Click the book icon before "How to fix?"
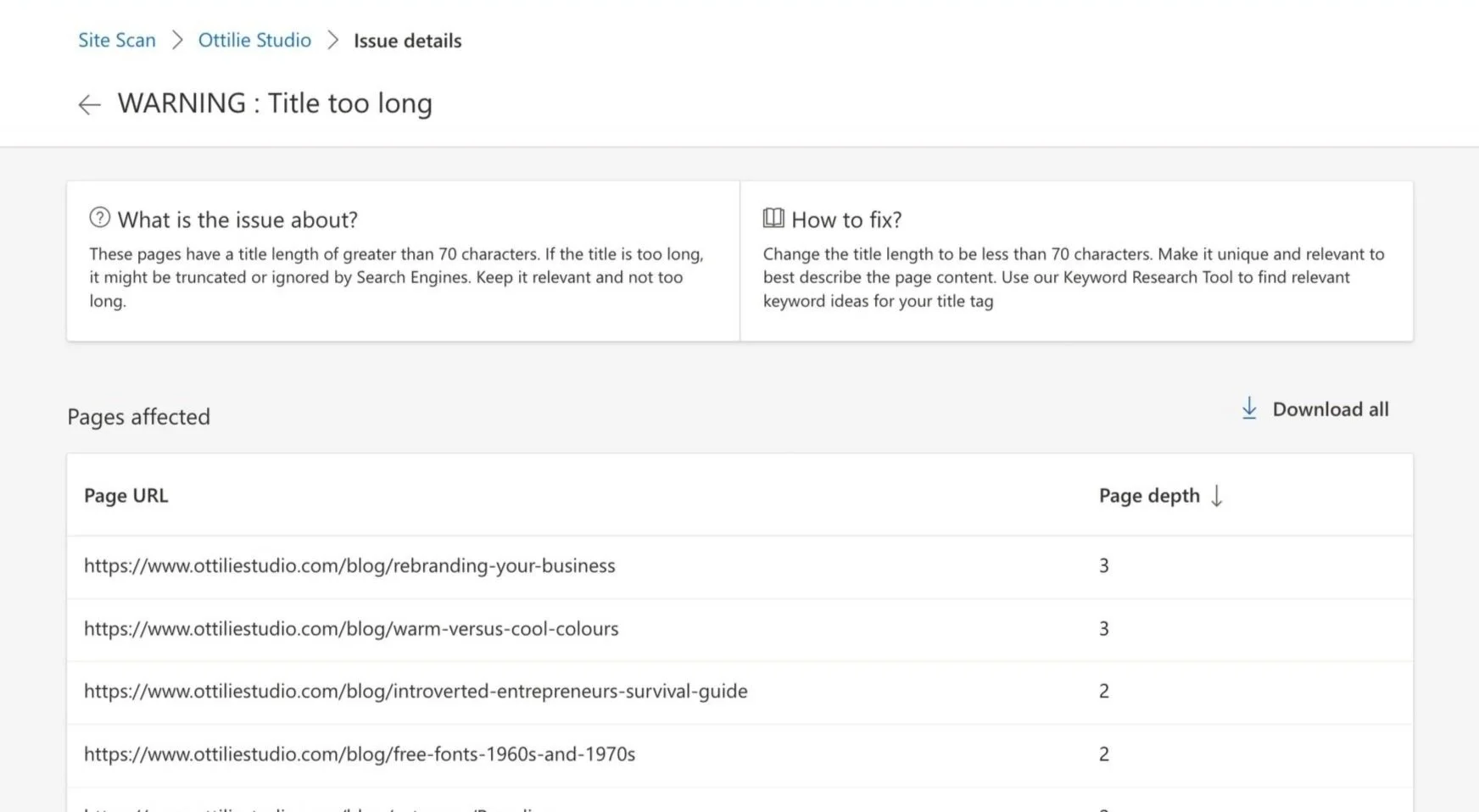Viewport: 1479px width, 812px height. [x=773, y=218]
